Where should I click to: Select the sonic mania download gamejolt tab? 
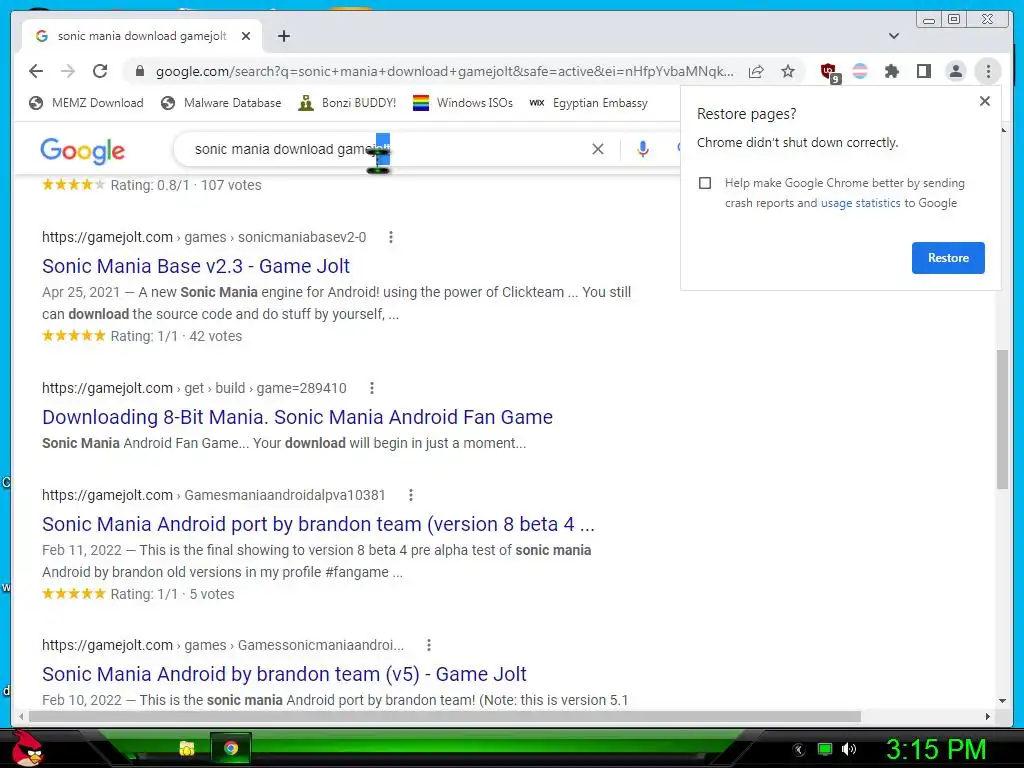[x=141, y=36]
